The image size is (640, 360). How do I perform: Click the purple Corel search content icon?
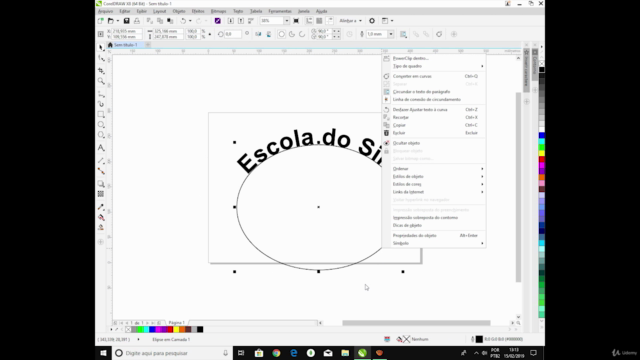coord(218,21)
